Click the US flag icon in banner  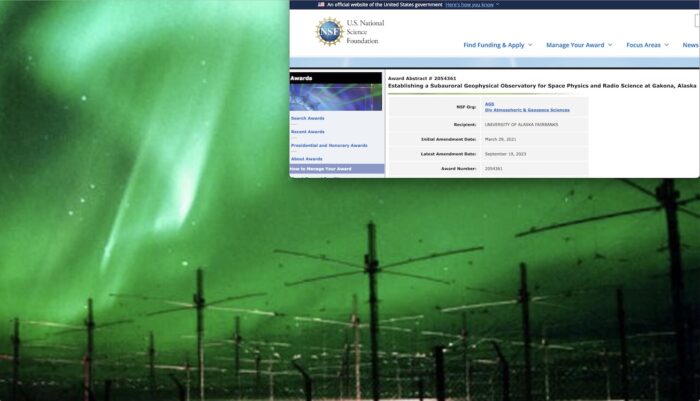click(321, 4)
